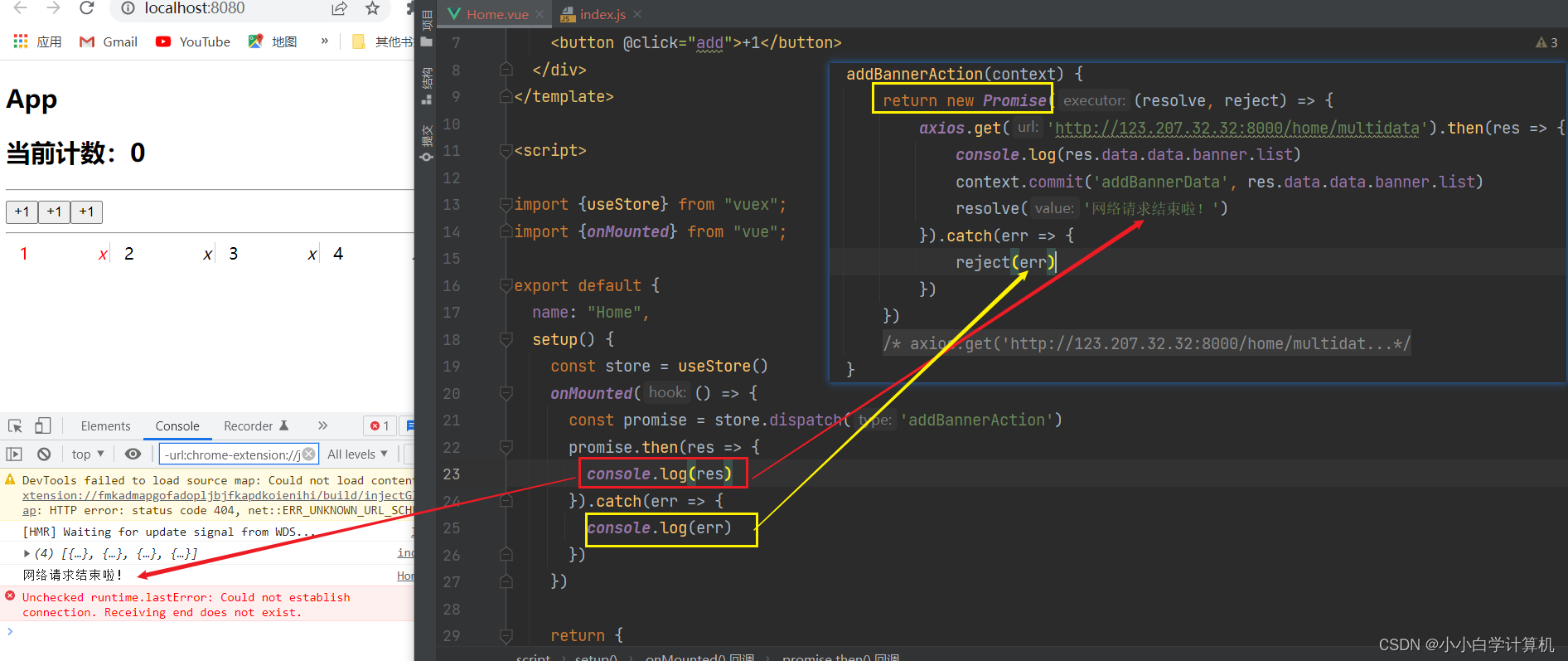The width and height of the screenshot is (1568, 661).
Task: Select item 2 in the app page
Action: [128, 254]
